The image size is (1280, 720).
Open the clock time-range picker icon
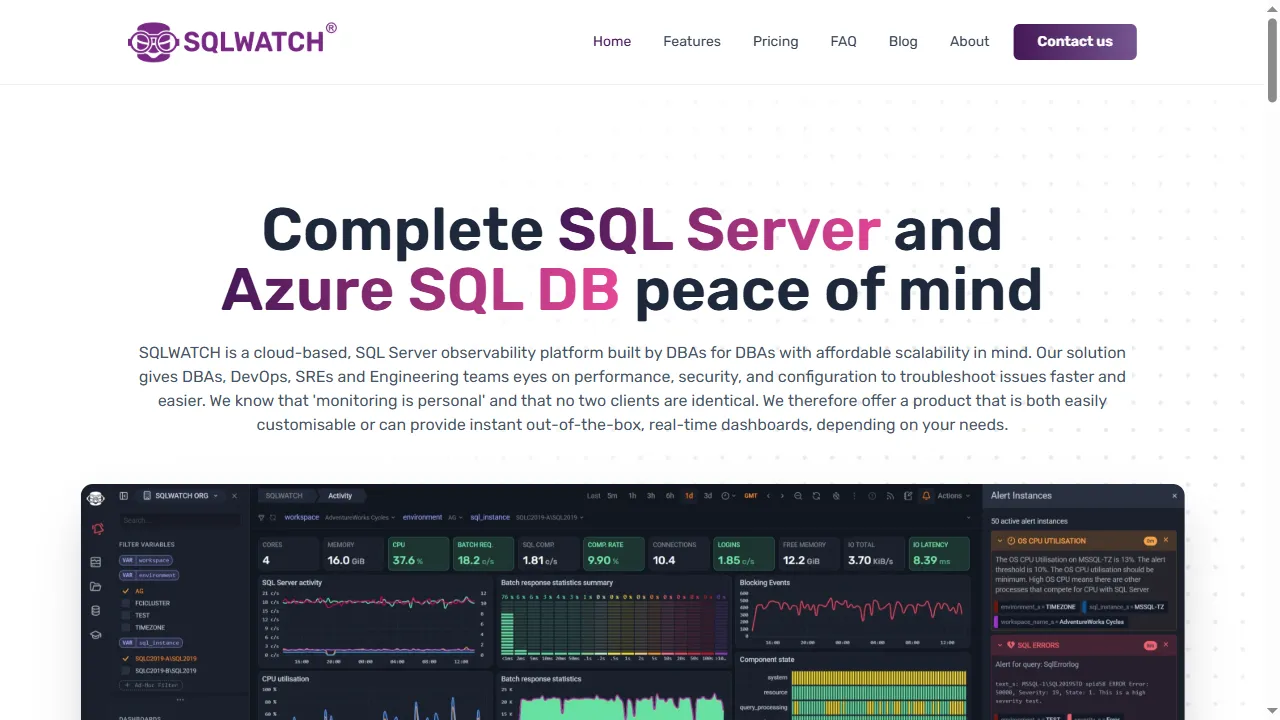[x=725, y=496]
